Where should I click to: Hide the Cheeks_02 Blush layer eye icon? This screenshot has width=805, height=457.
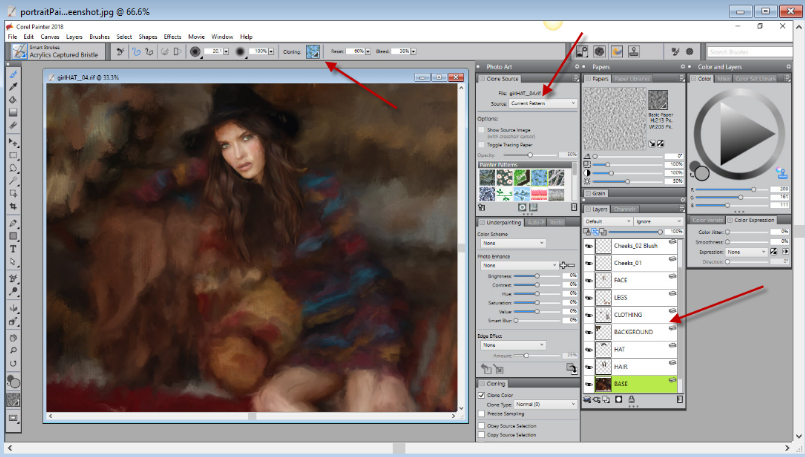pos(589,246)
